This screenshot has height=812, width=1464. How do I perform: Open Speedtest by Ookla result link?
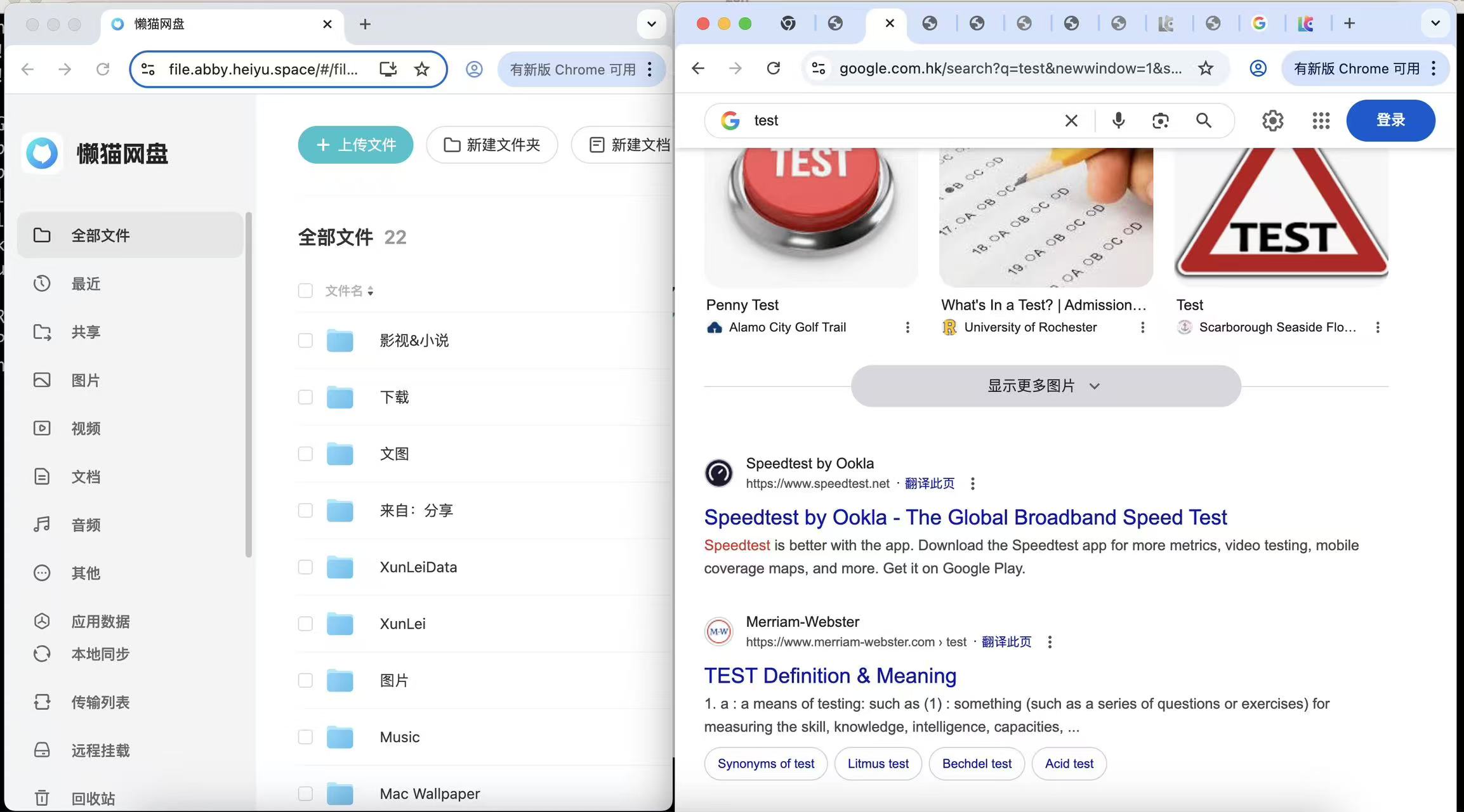click(x=965, y=518)
